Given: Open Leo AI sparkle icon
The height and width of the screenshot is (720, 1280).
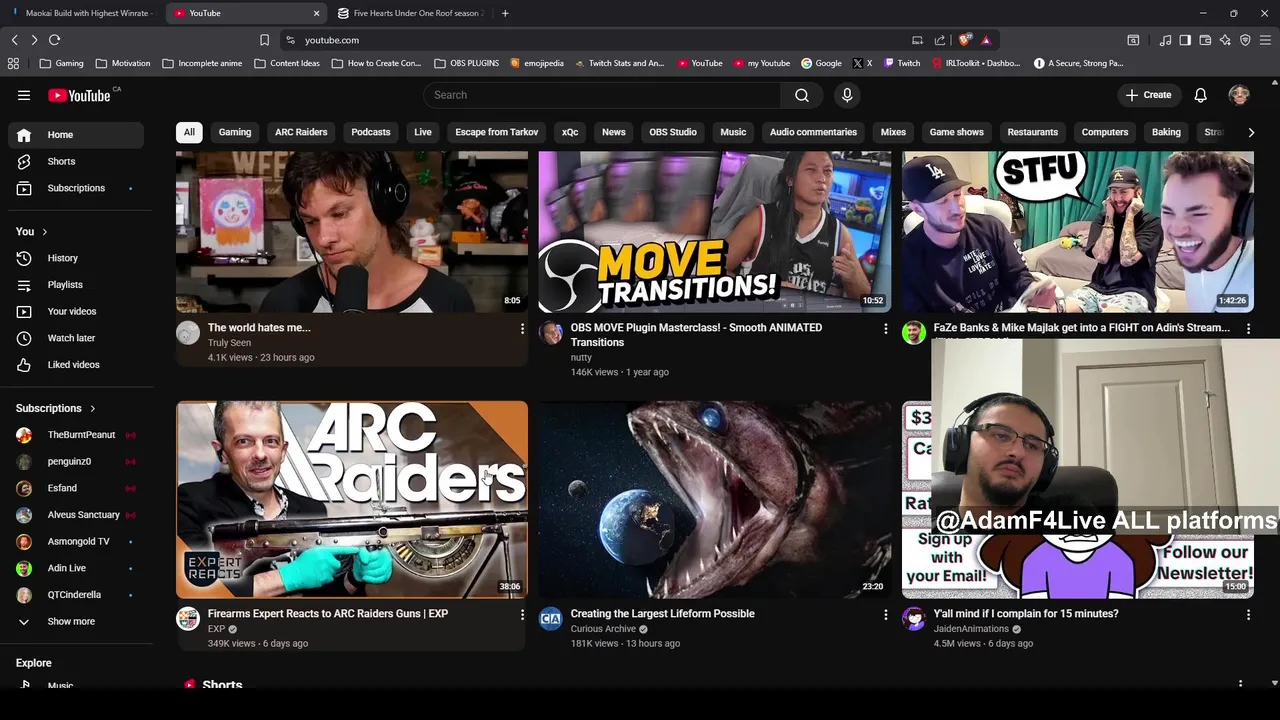Looking at the screenshot, I should coord(1225,40).
